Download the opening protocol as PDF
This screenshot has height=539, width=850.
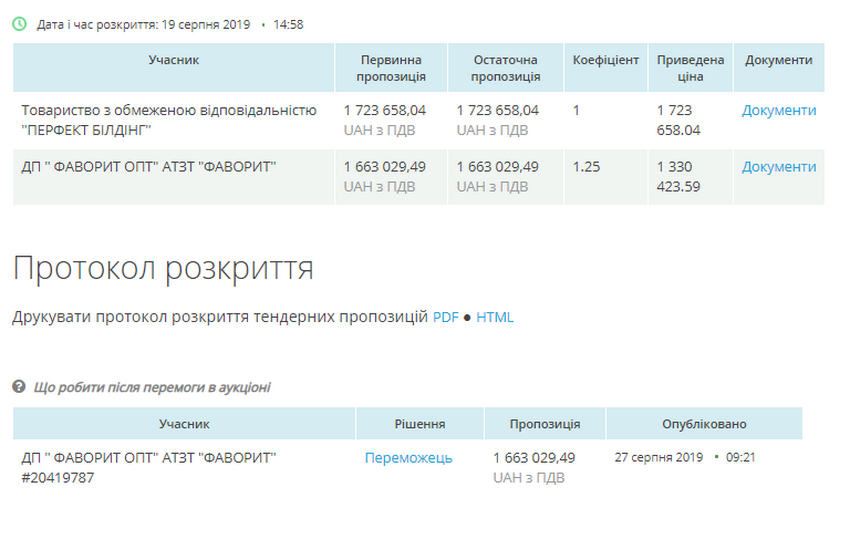point(445,318)
